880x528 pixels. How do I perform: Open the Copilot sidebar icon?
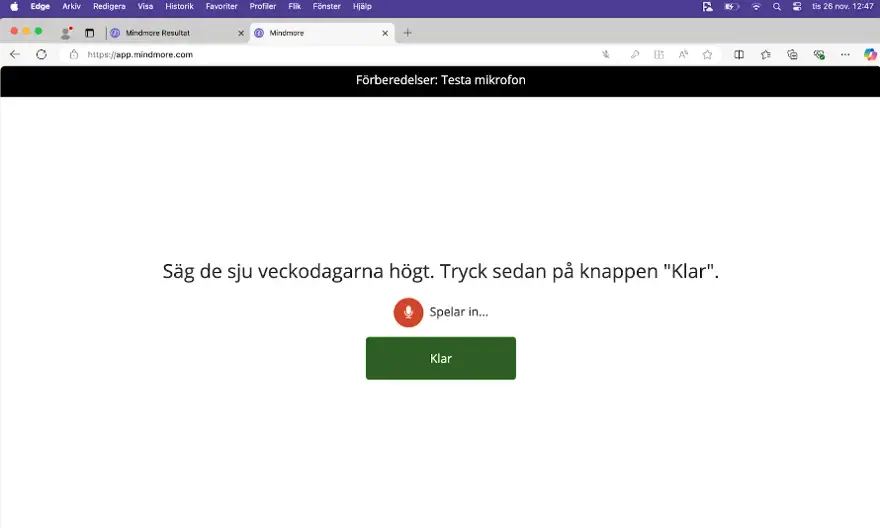[x=870, y=54]
